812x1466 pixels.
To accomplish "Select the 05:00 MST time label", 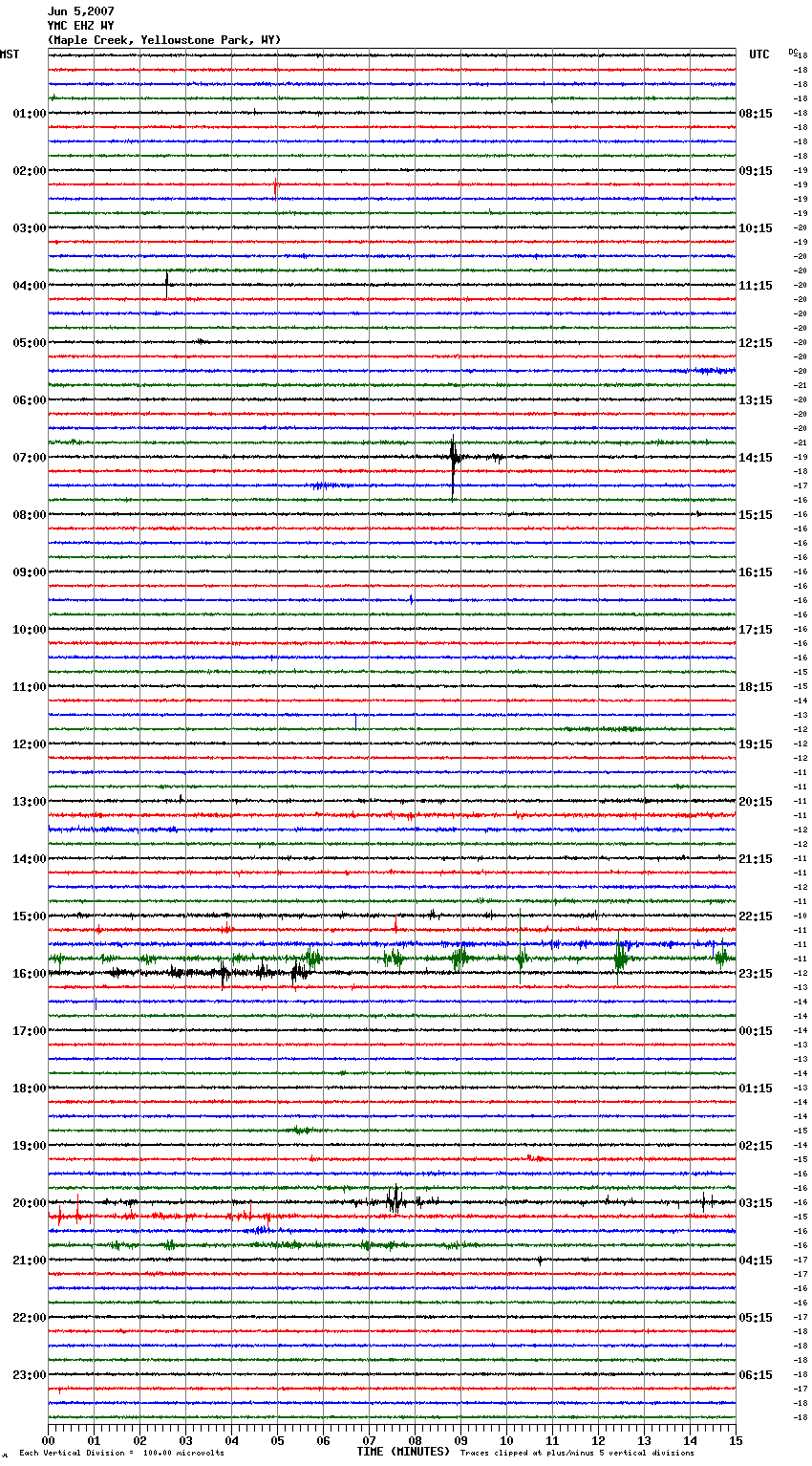I will (30, 343).
